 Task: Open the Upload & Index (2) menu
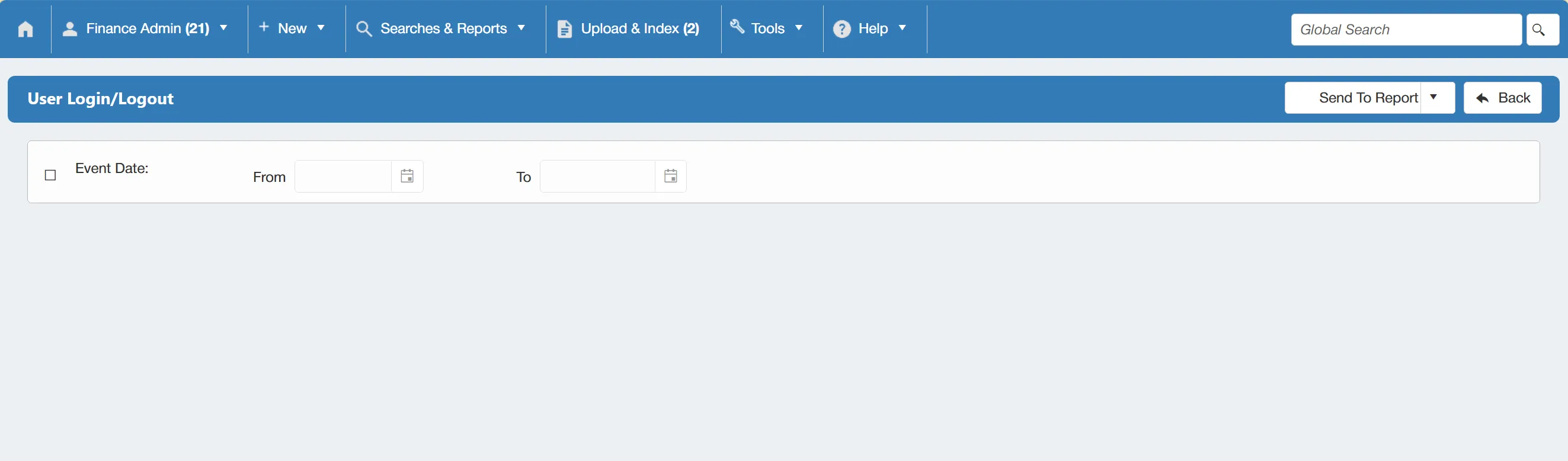pos(641,28)
